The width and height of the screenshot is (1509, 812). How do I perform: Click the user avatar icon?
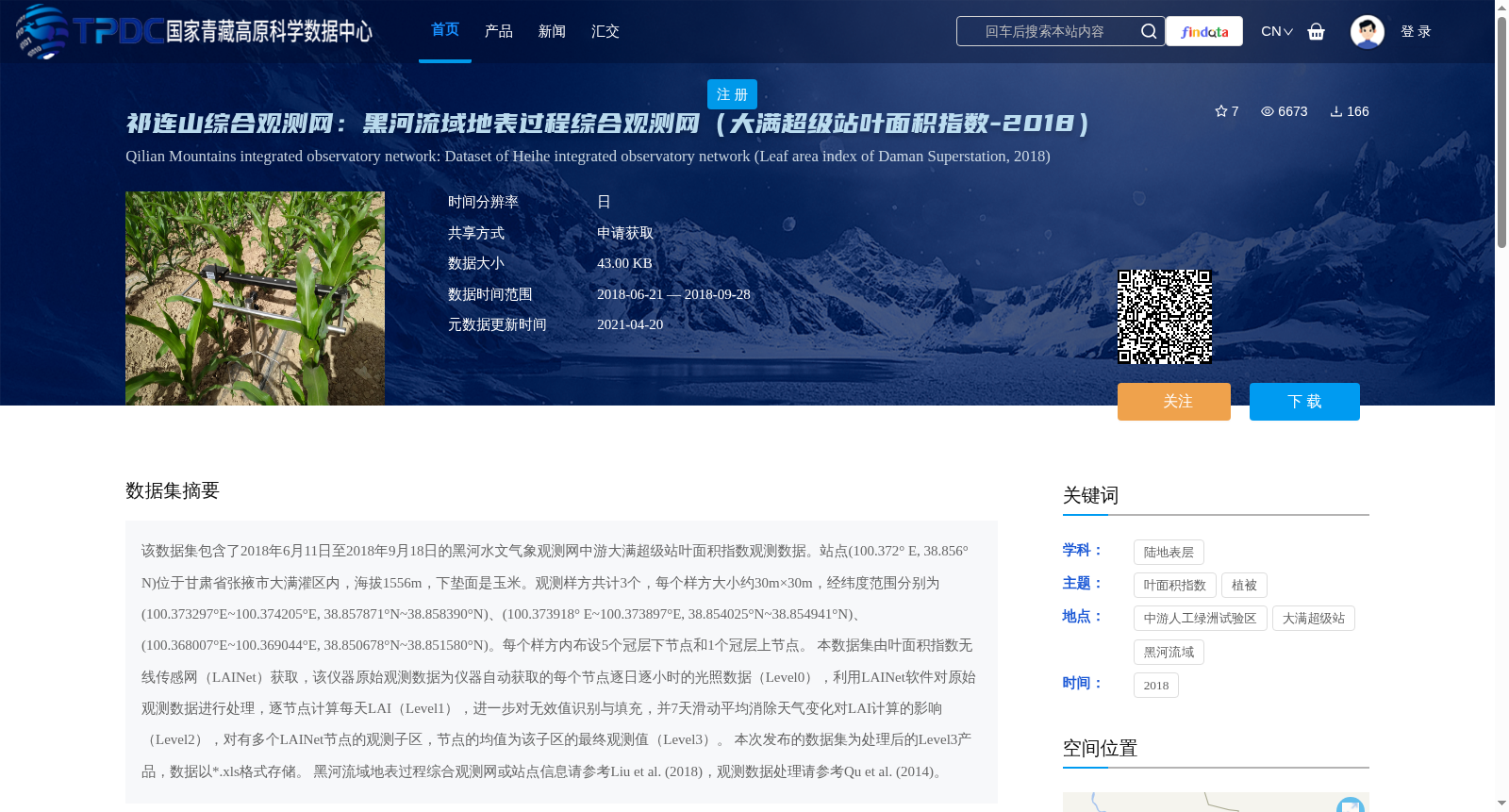1368,31
